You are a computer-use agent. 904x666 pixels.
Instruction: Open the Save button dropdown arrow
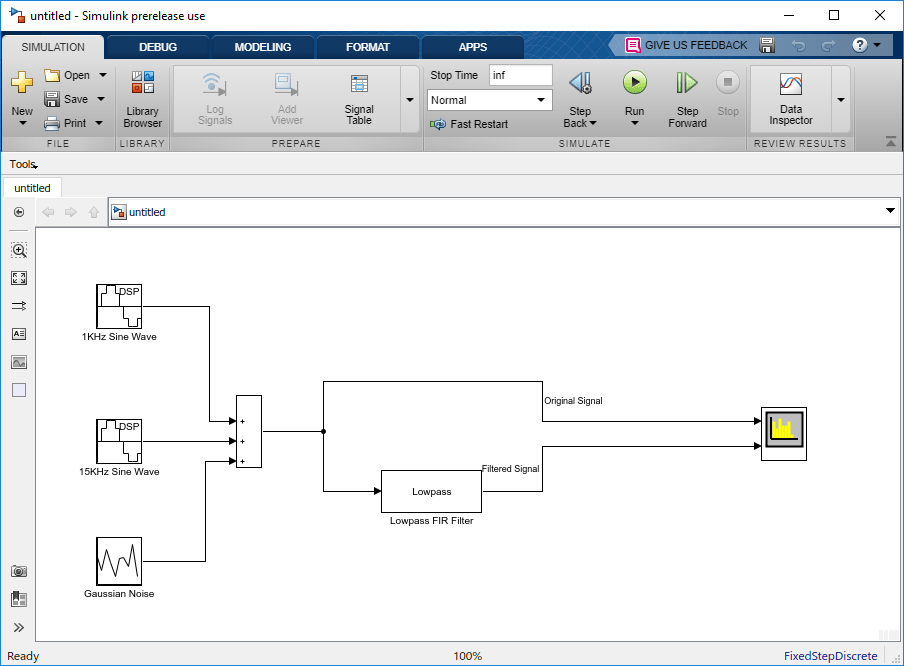click(101, 99)
